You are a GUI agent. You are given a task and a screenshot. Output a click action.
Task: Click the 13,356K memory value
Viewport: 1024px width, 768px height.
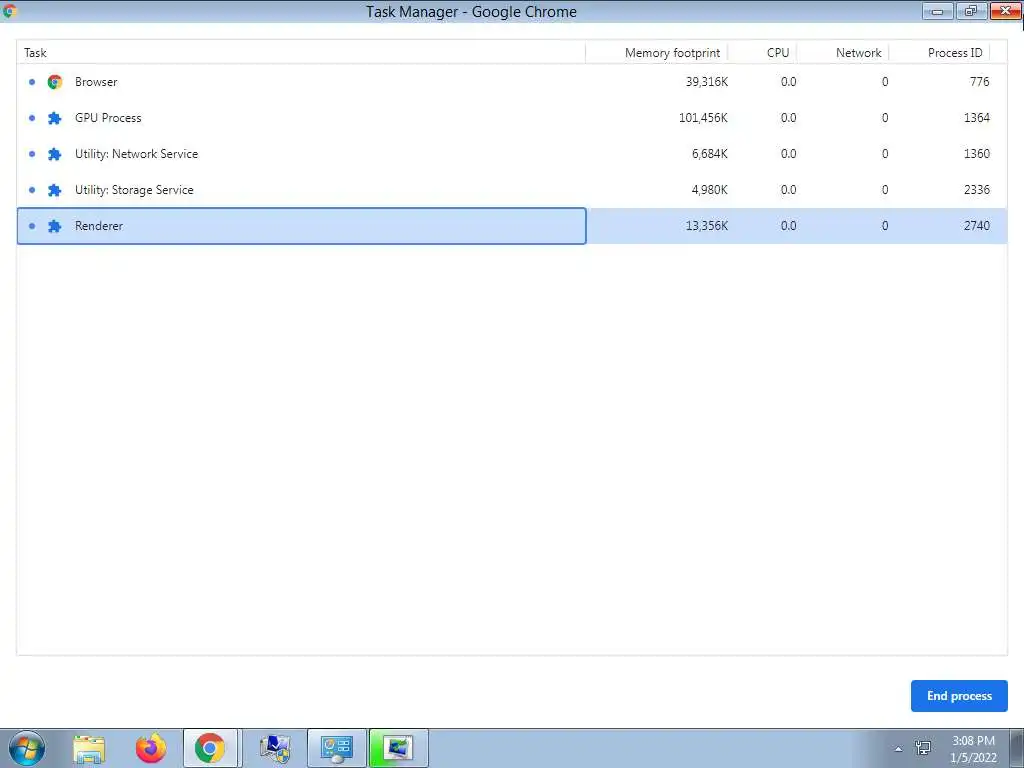click(707, 226)
